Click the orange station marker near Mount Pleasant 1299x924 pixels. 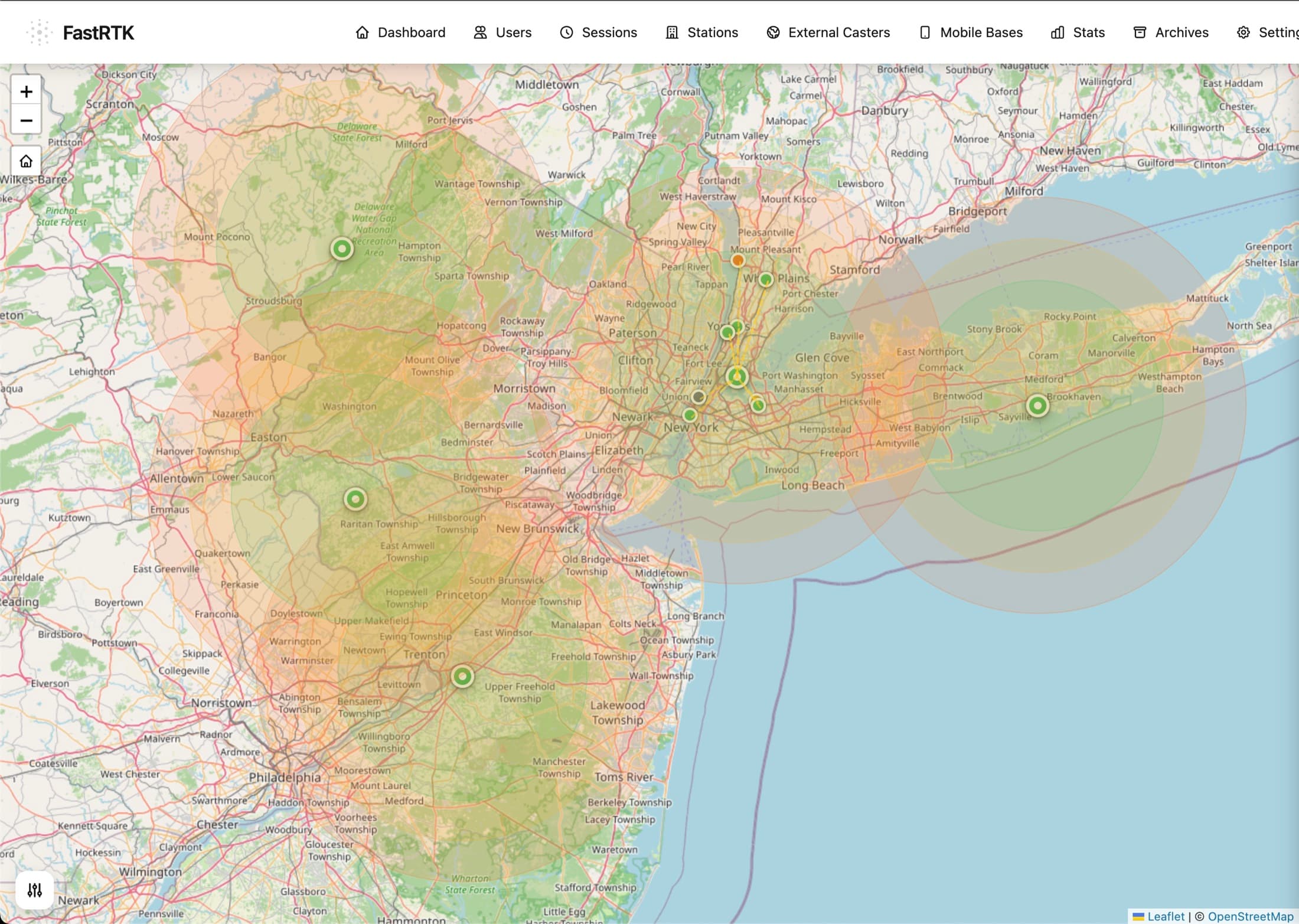[x=737, y=260]
